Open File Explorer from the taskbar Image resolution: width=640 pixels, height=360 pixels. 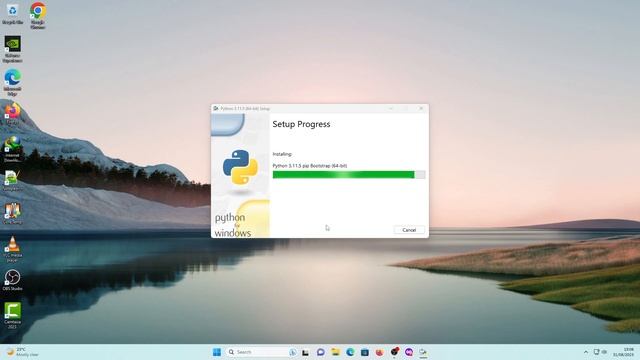336,352
